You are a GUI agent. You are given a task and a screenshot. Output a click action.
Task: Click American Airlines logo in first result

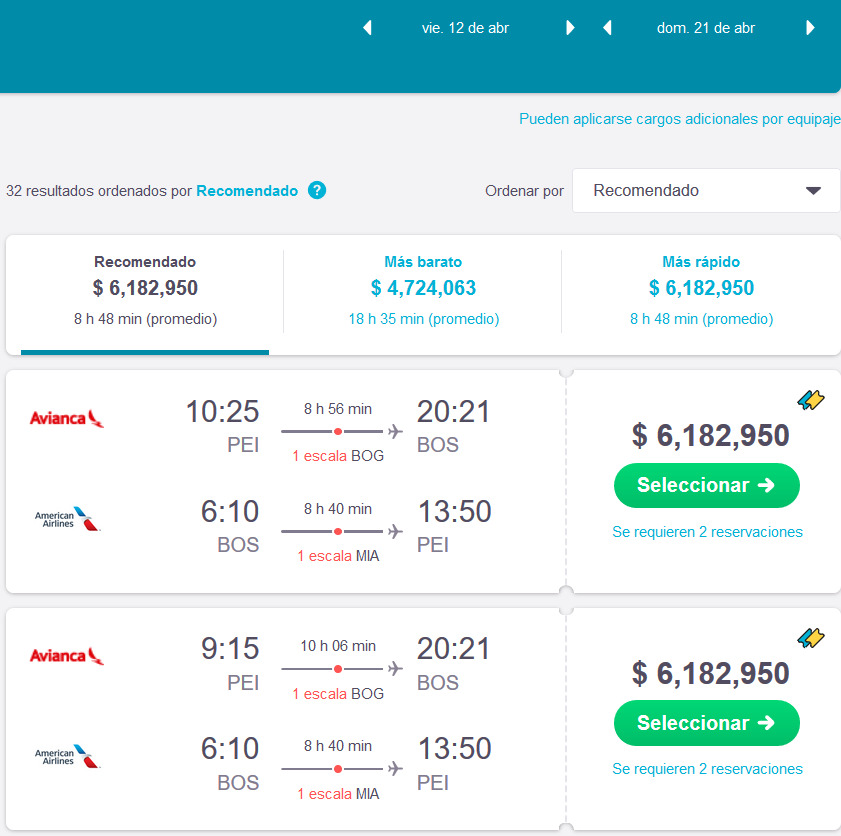click(x=67, y=519)
